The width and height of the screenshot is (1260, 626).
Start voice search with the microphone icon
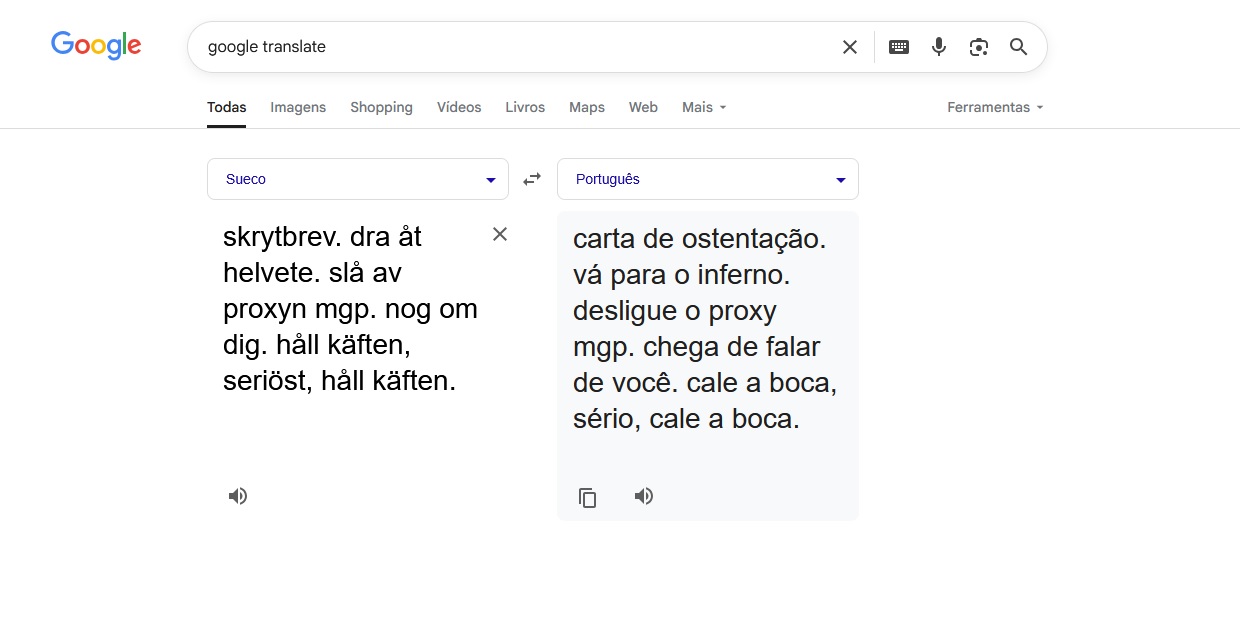point(939,47)
